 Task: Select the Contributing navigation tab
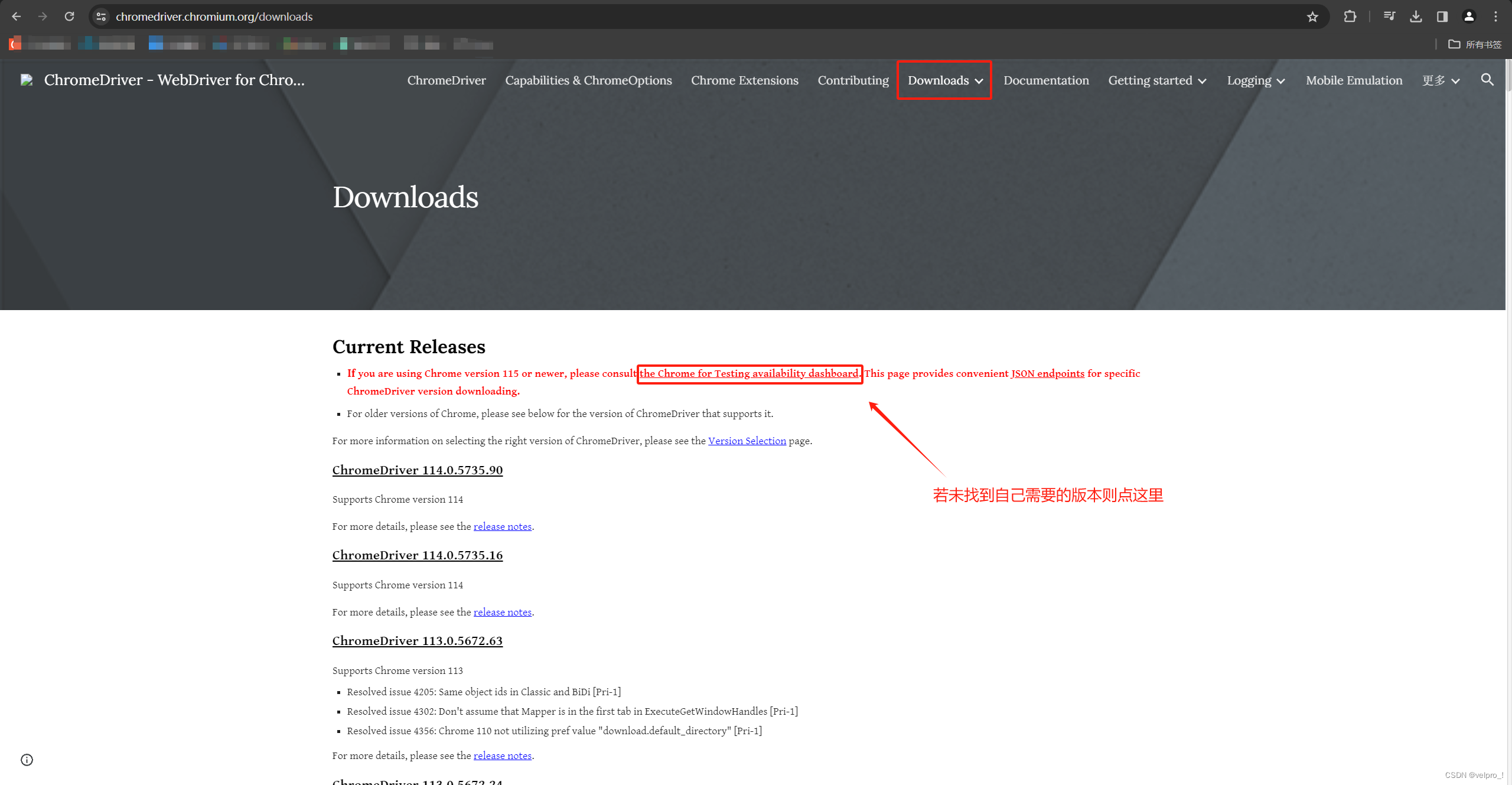click(852, 80)
